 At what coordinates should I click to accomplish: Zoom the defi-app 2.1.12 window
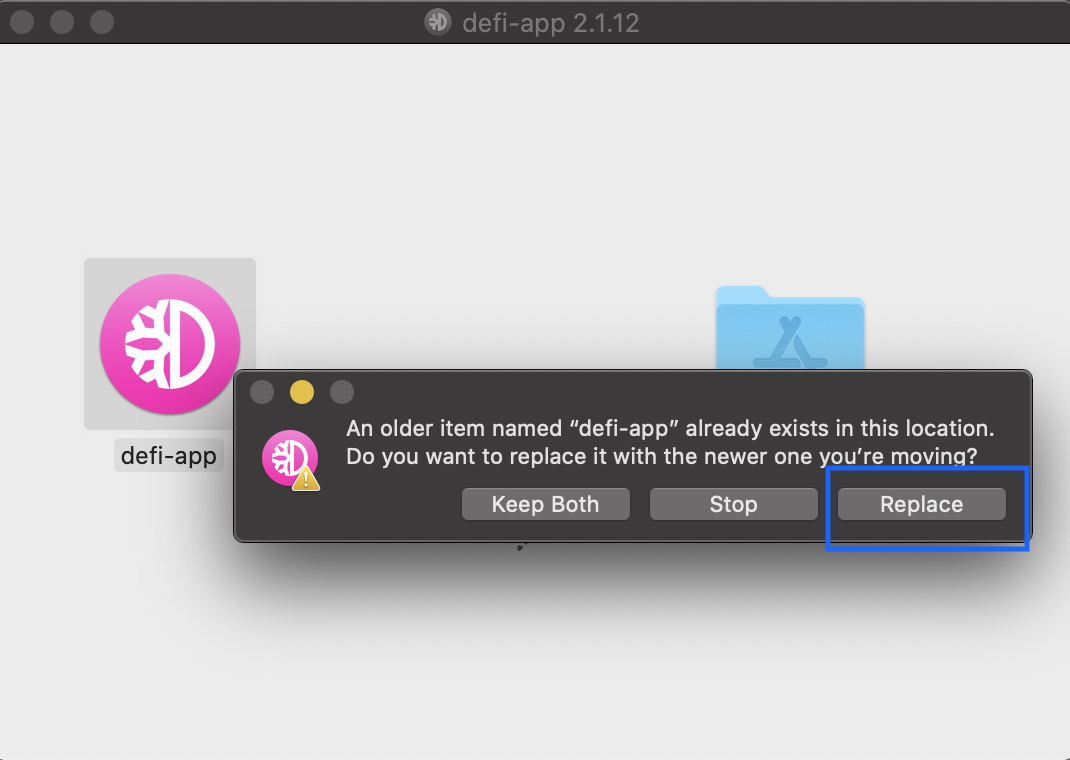point(102,22)
